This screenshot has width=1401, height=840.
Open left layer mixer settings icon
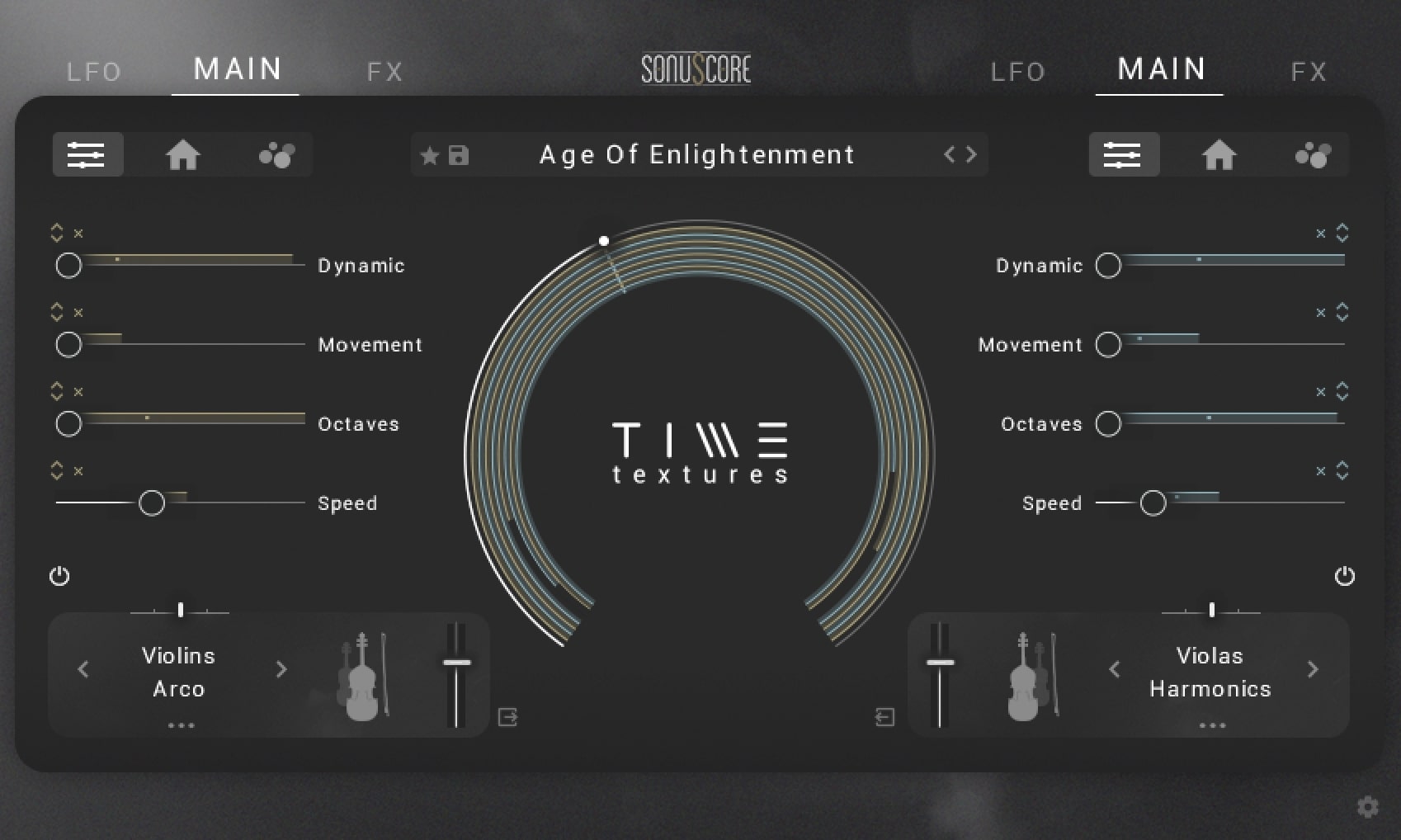point(87,154)
